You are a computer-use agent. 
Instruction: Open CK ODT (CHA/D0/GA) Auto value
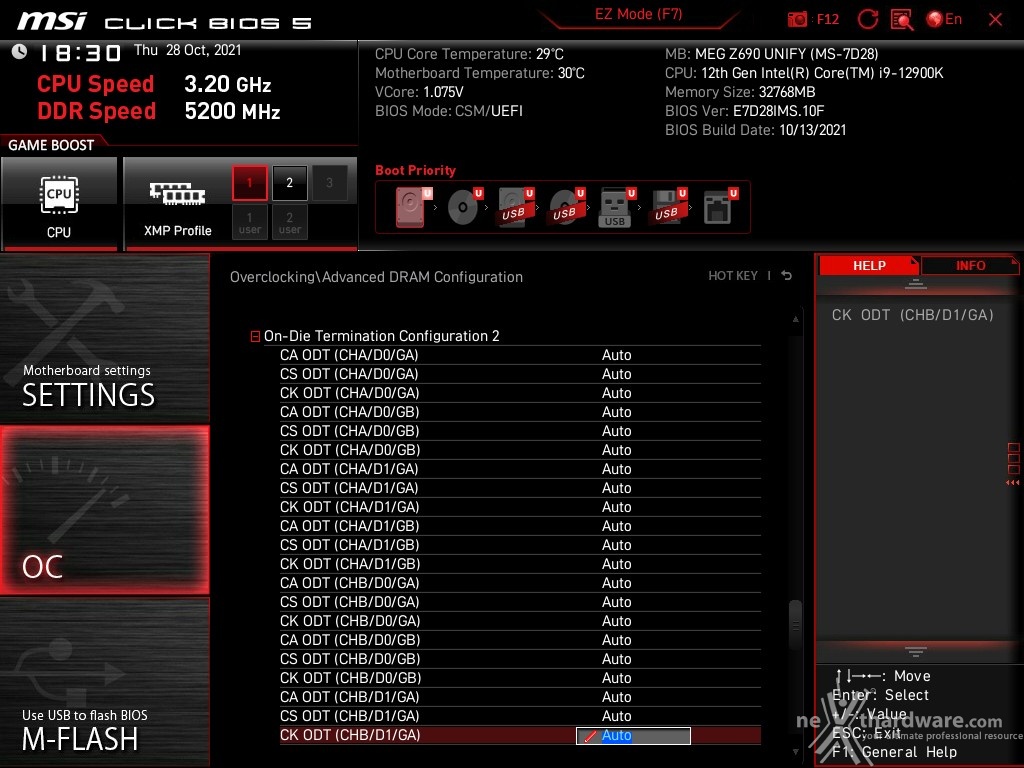tap(616, 393)
